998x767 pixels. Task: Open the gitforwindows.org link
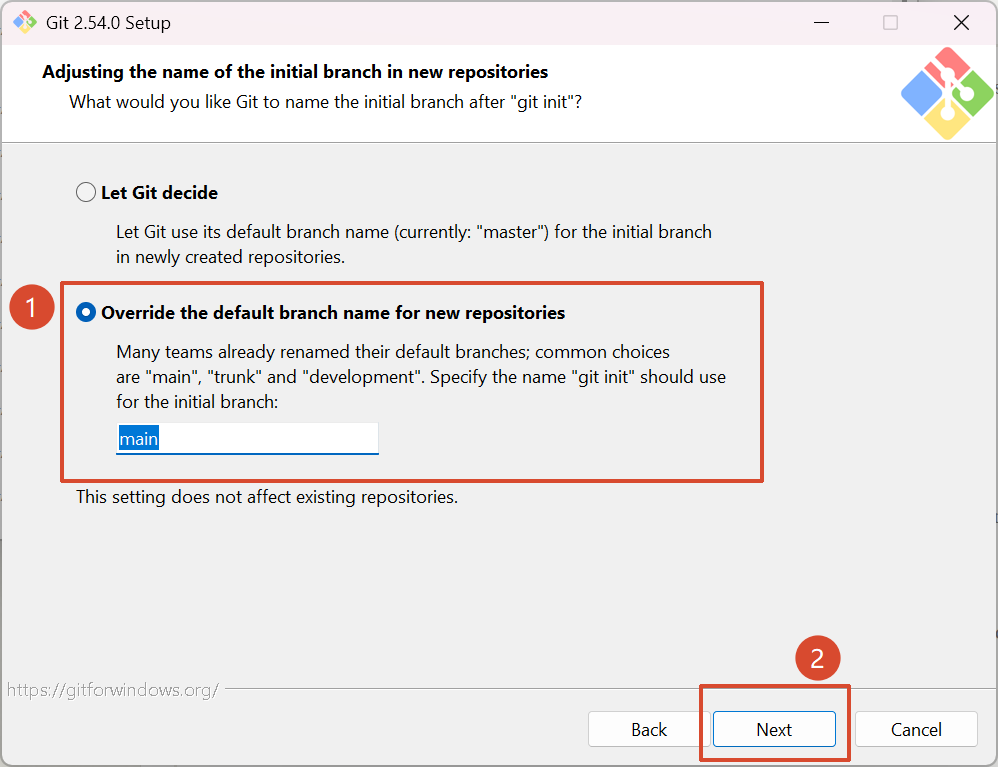(x=113, y=690)
